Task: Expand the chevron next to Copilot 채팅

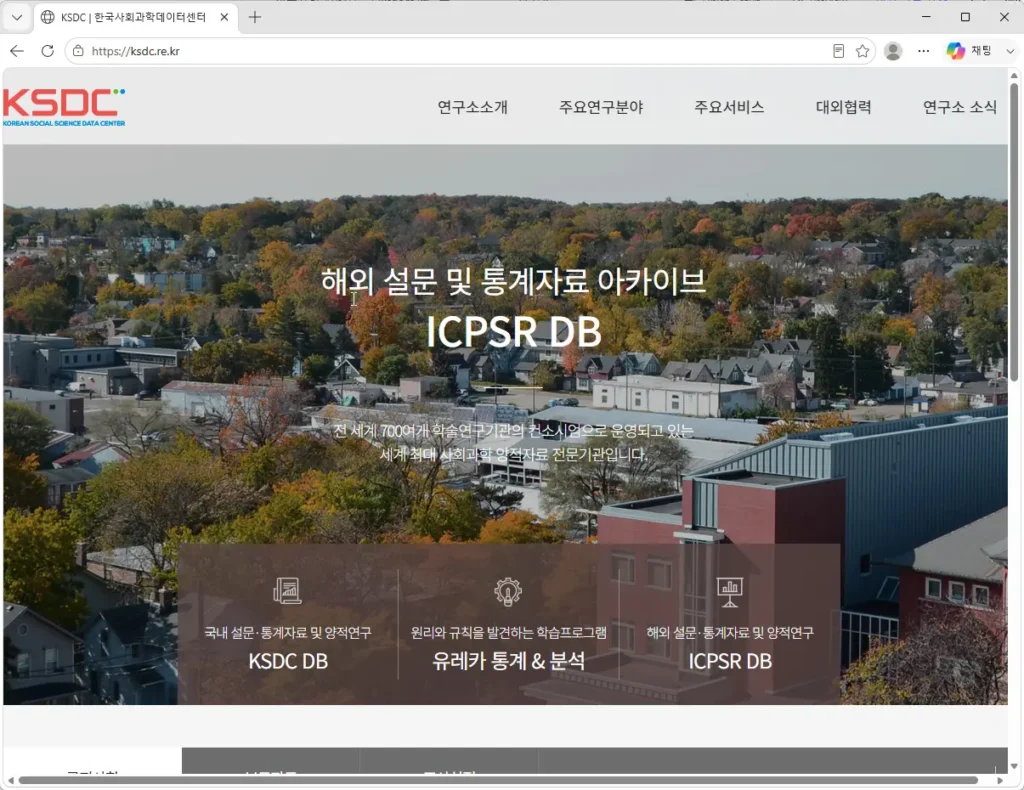Action: pyautogui.click(x=1010, y=51)
